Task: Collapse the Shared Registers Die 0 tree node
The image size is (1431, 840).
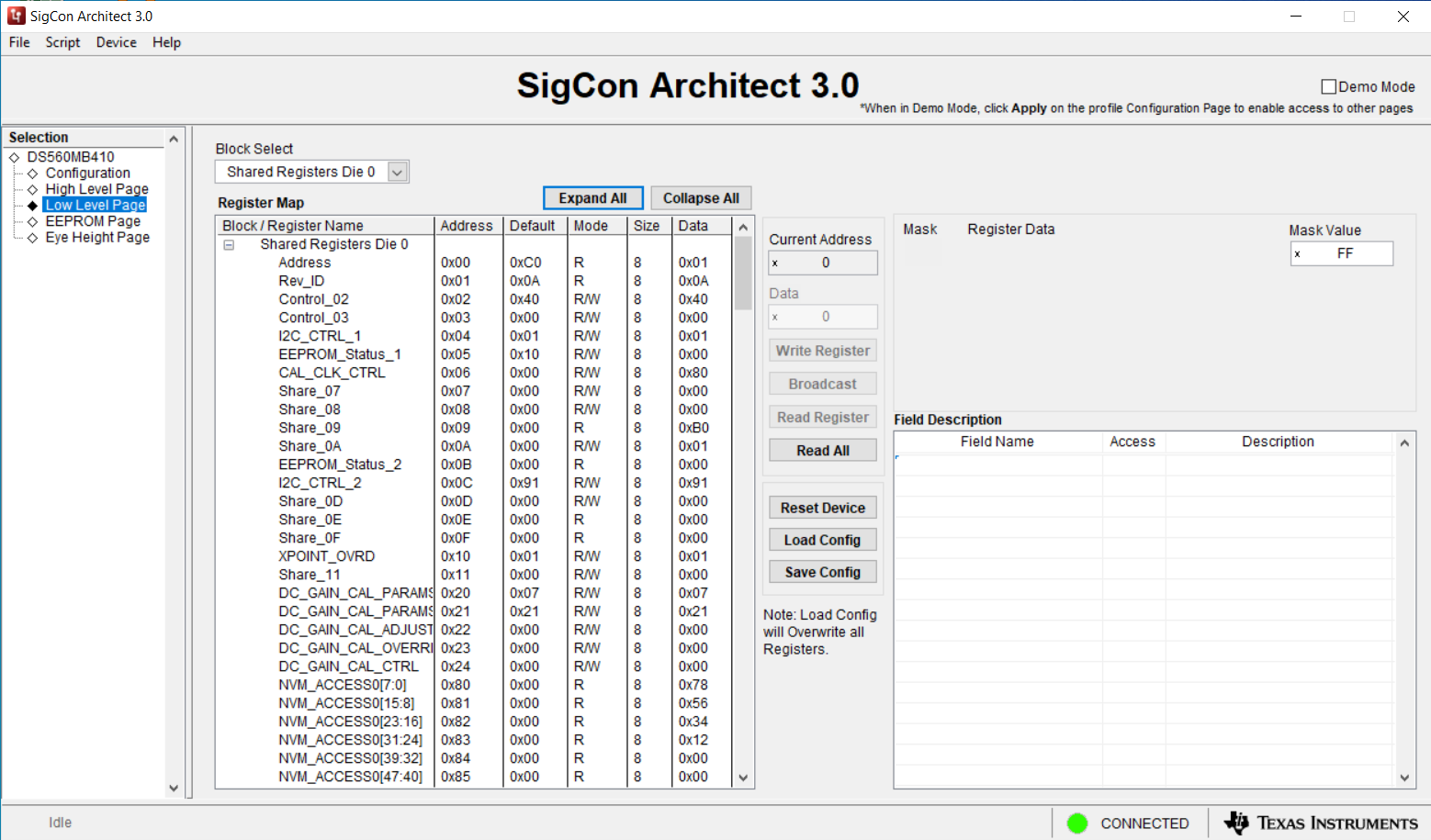Action: [x=229, y=245]
